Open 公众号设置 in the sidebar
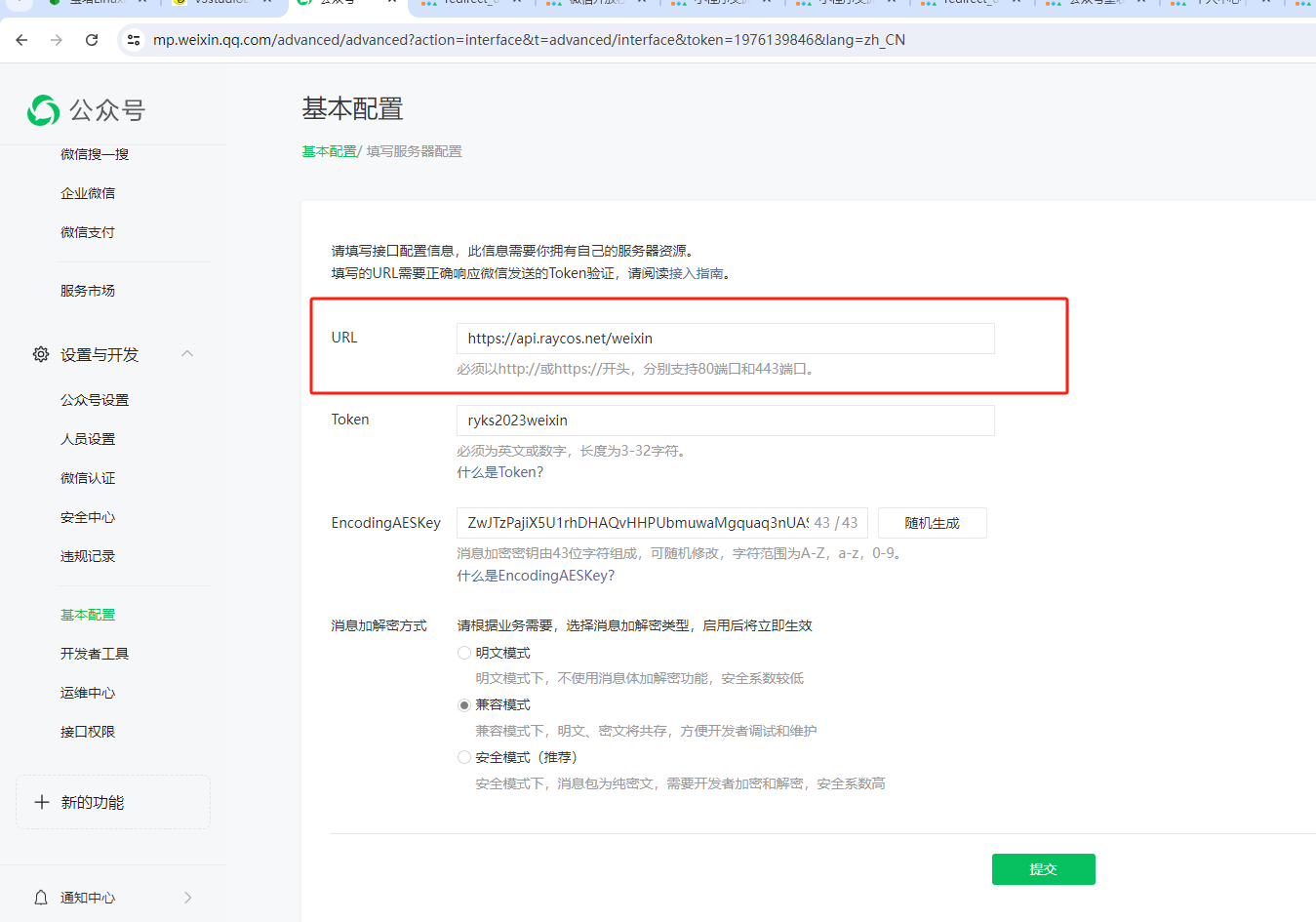 95,400
